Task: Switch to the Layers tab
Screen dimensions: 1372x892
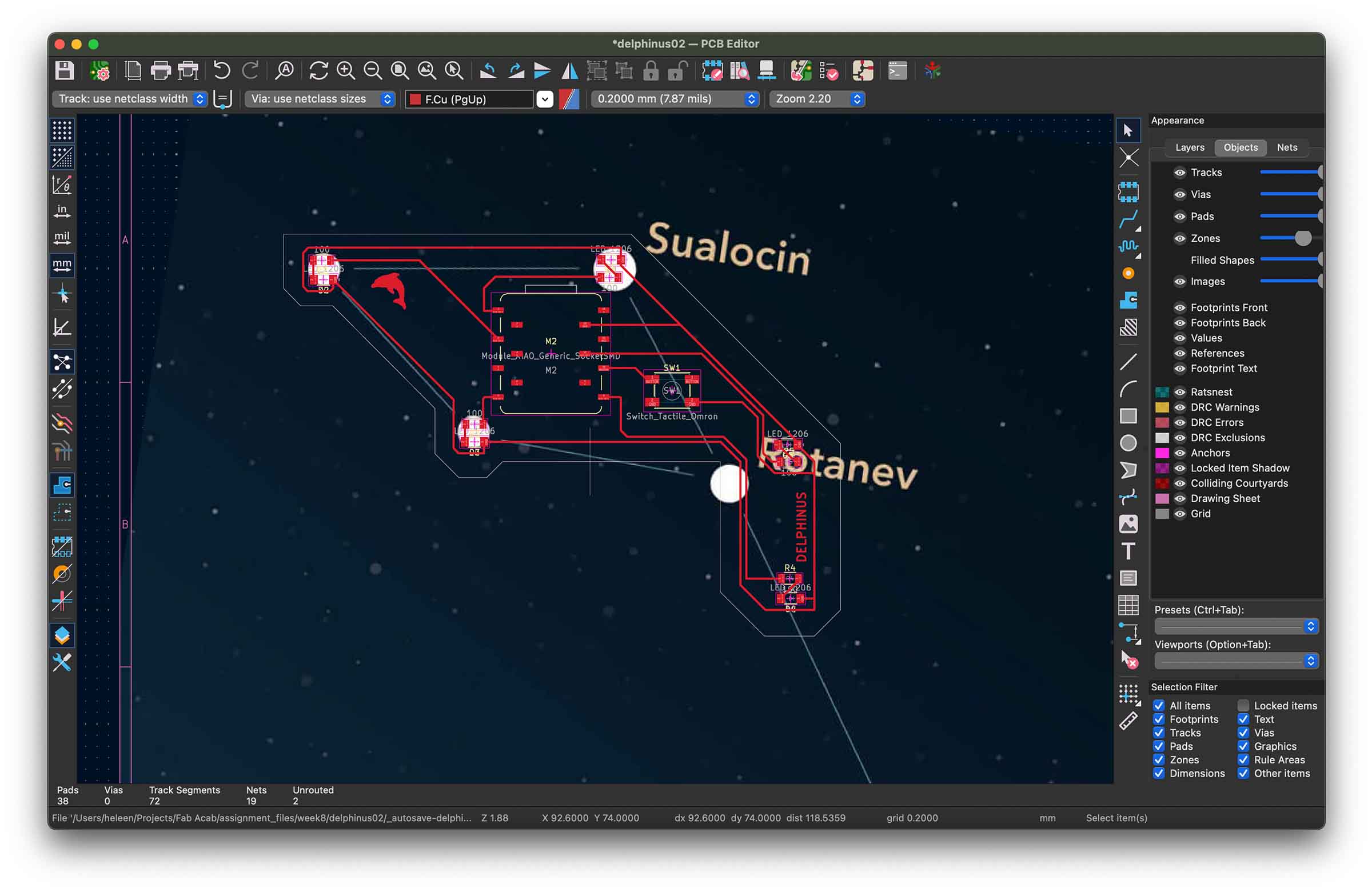Action: click(1189, 147)
